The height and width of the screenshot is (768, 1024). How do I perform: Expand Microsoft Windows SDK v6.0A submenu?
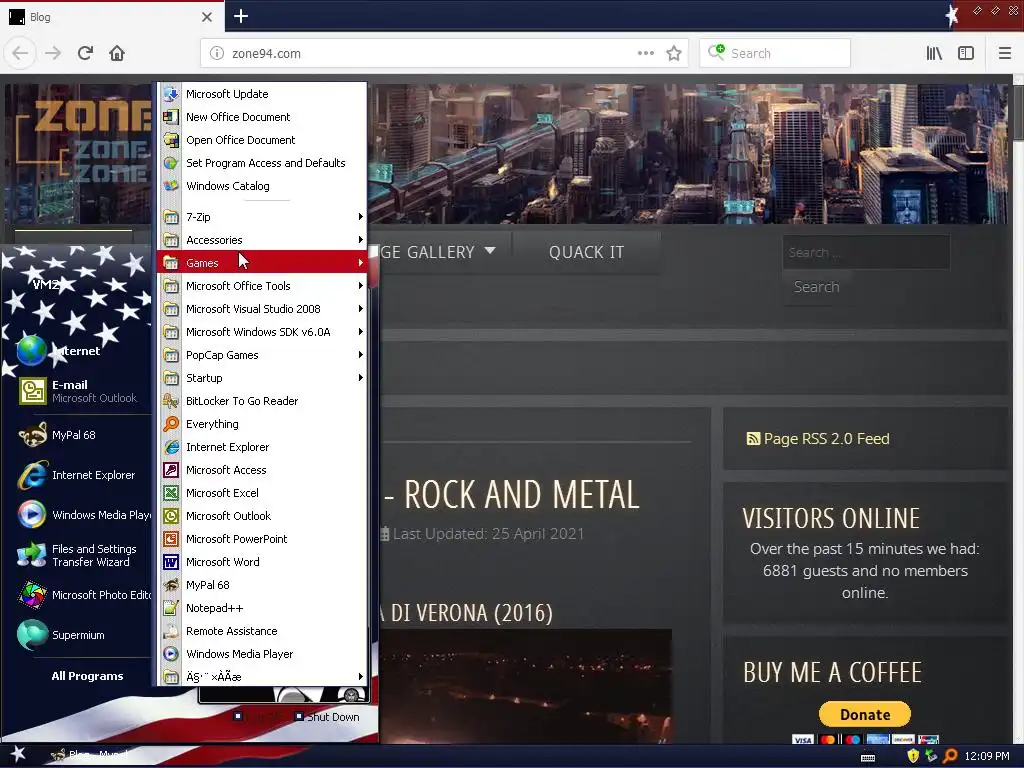[261, 332]
